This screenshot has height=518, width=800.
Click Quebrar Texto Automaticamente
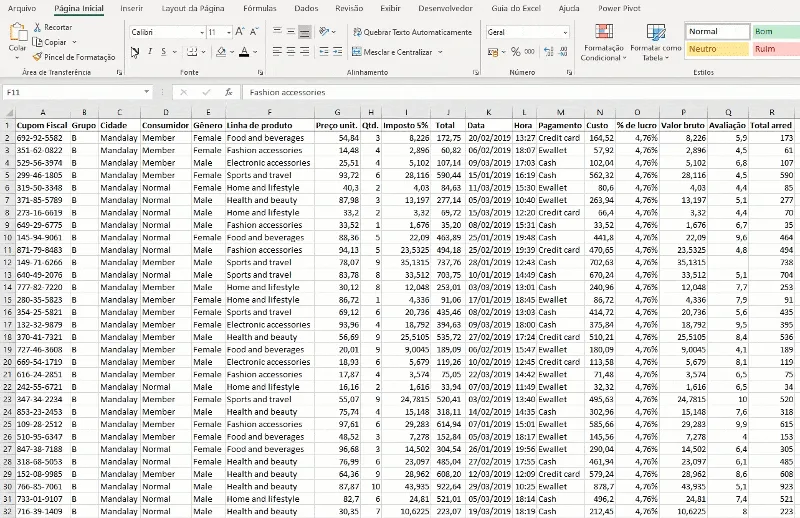click(412, 32)
